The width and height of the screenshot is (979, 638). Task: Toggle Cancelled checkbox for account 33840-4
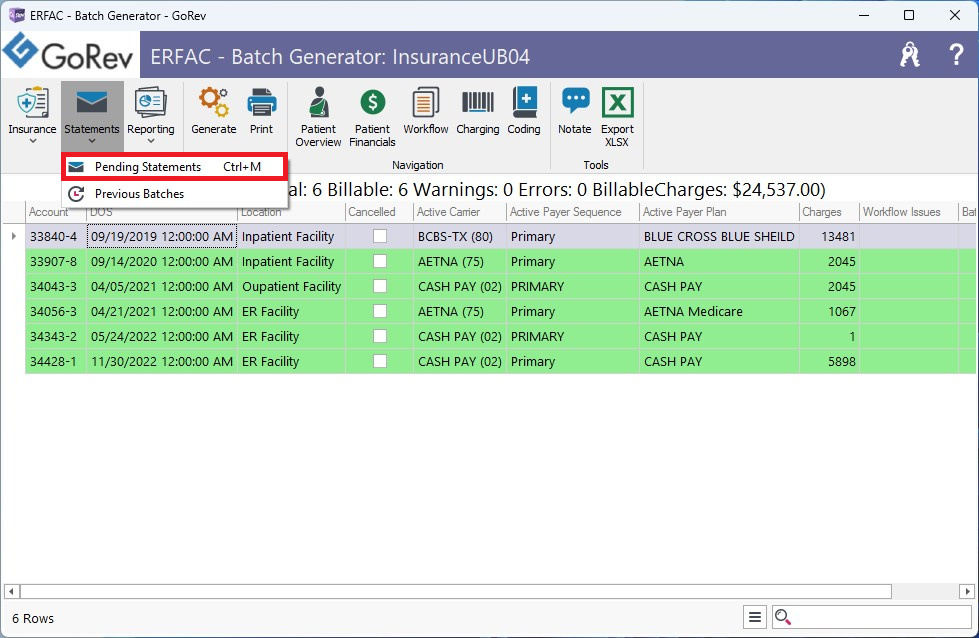click(x=380, y=236)
